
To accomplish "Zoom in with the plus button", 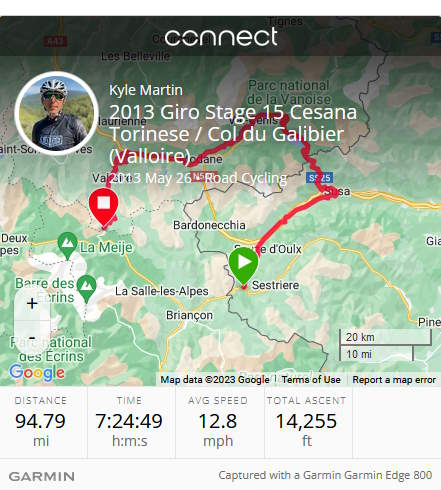I will point(32,303).
